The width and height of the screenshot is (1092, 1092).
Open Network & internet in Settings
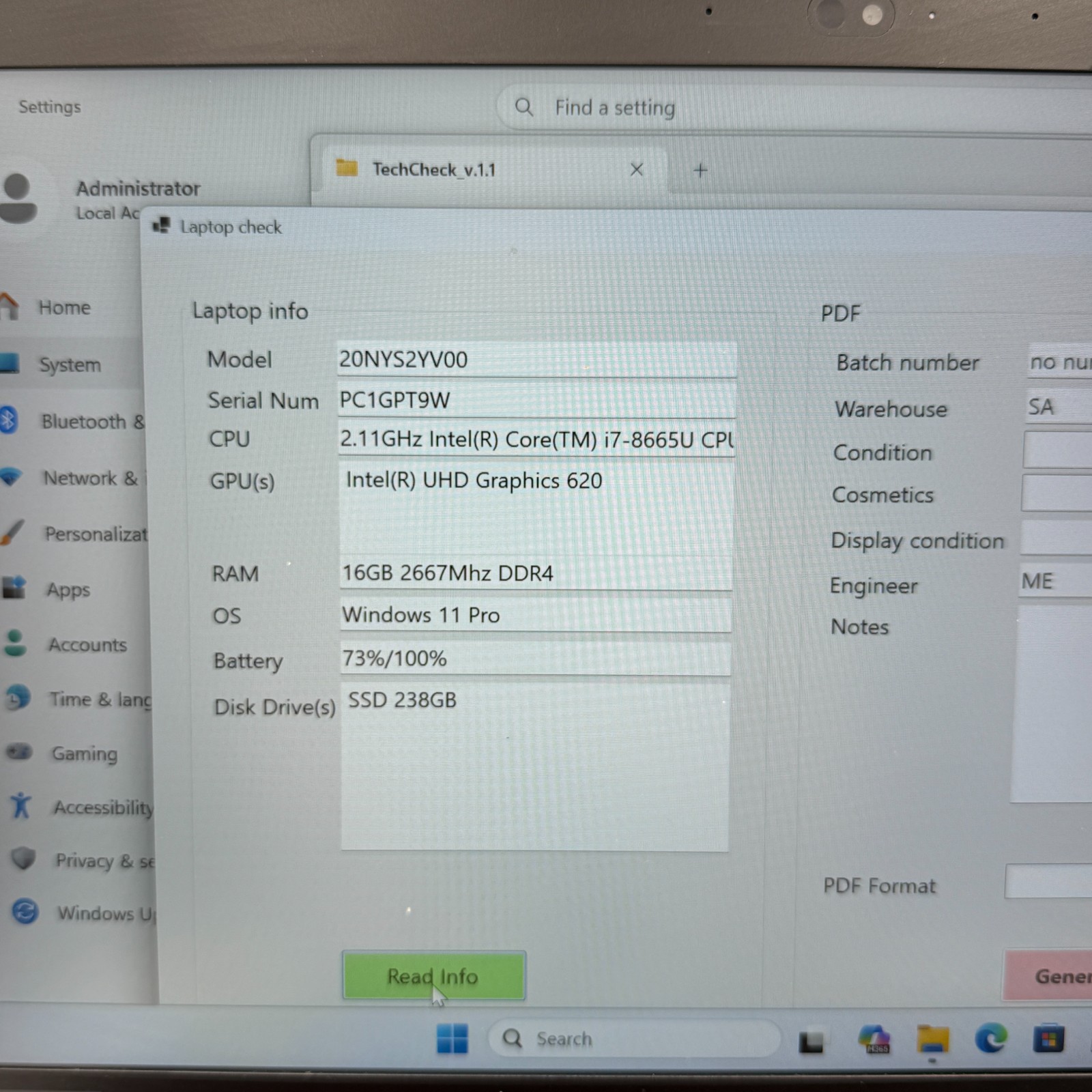tap(74, 478)
